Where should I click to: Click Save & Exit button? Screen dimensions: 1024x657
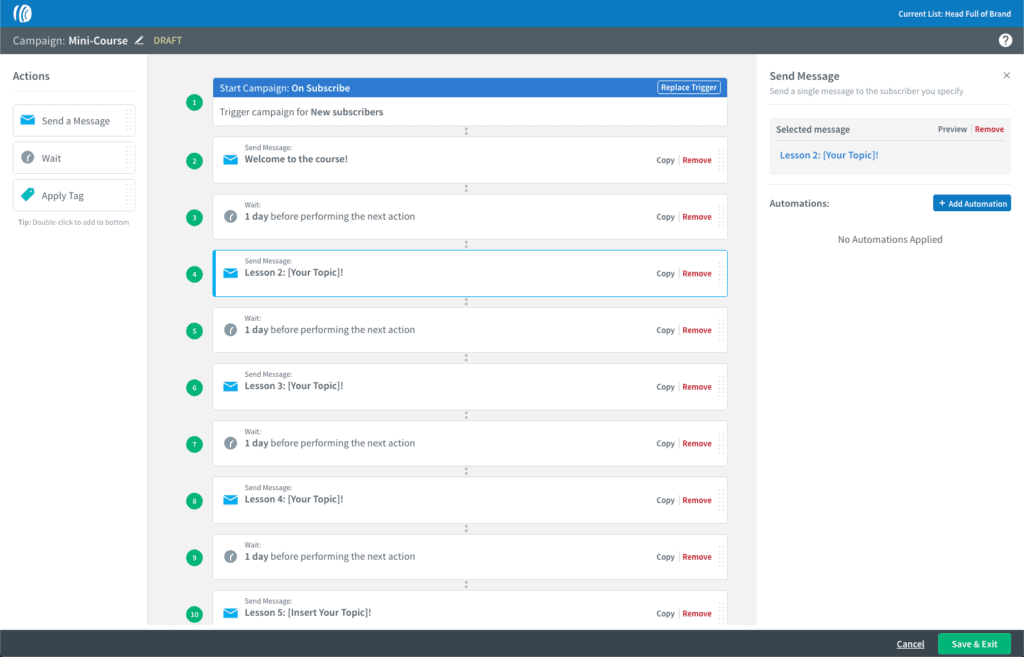click(x=973, y=644)
